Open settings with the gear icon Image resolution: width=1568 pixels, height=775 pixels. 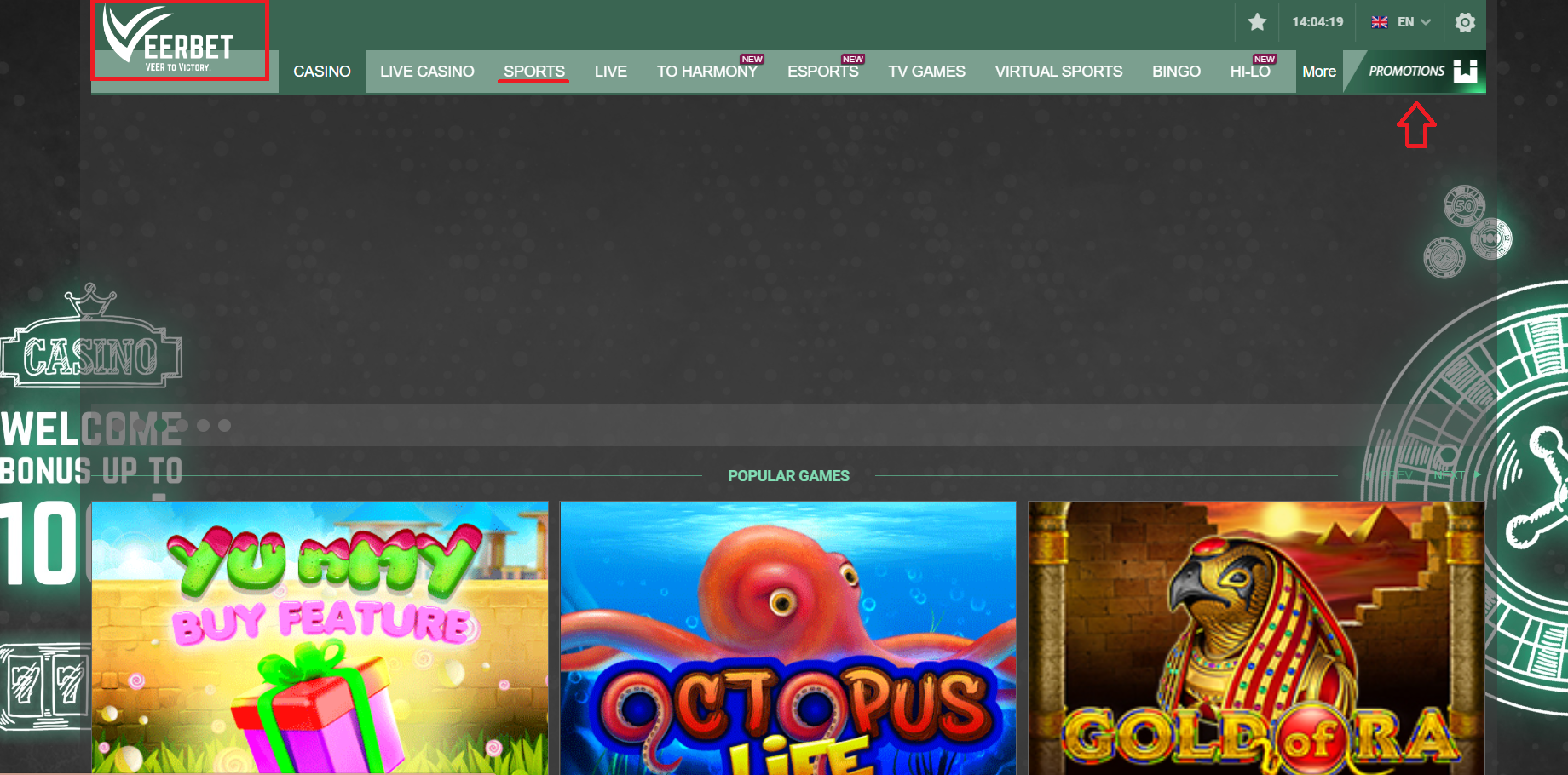(x=1465, y=22)
